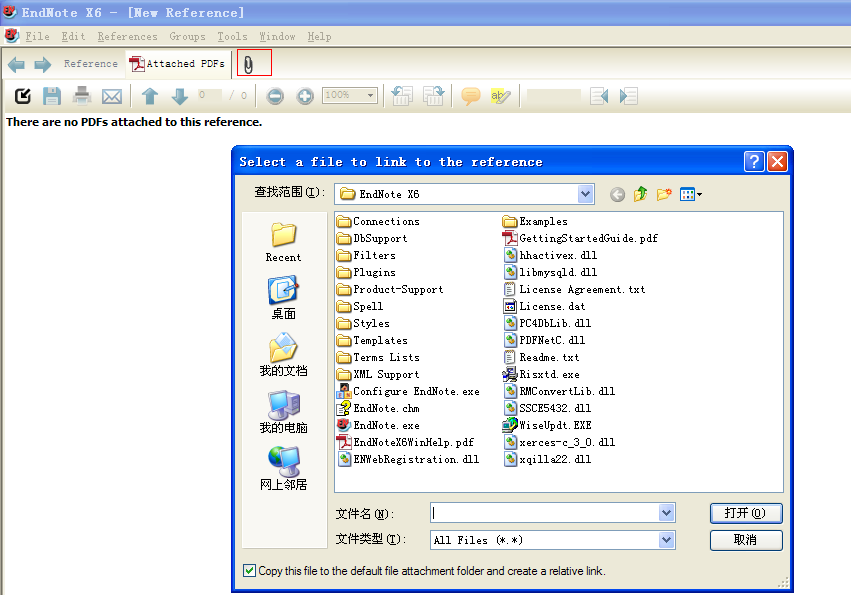The width and height of the screenshot is (851, 595).
Task: Click the sticky note comment icon
Action: [x=471, y=96]
